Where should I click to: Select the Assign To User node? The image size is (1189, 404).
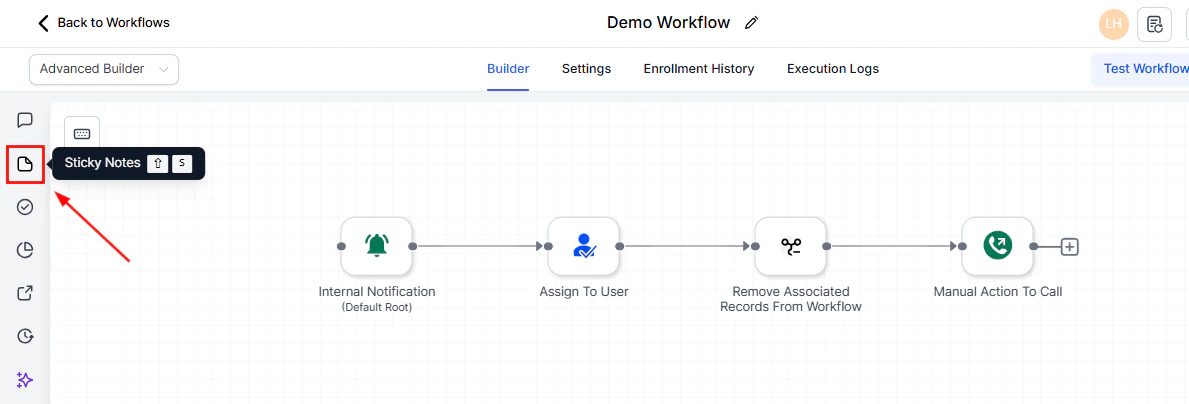584,246
